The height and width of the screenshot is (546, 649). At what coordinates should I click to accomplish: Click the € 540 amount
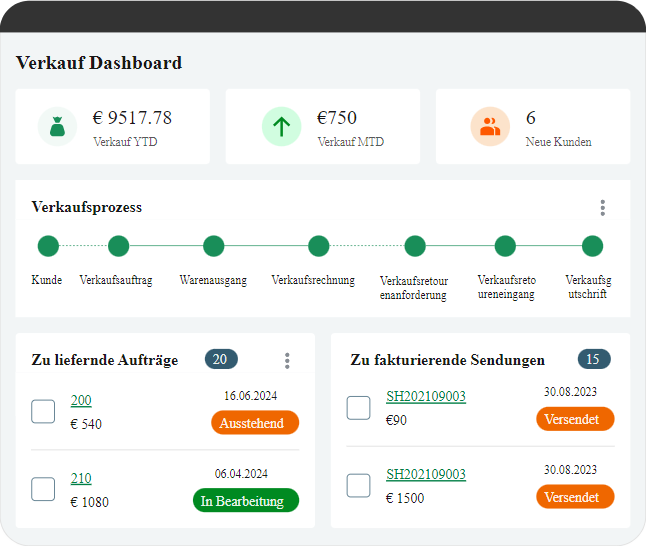tap(86, 424)
